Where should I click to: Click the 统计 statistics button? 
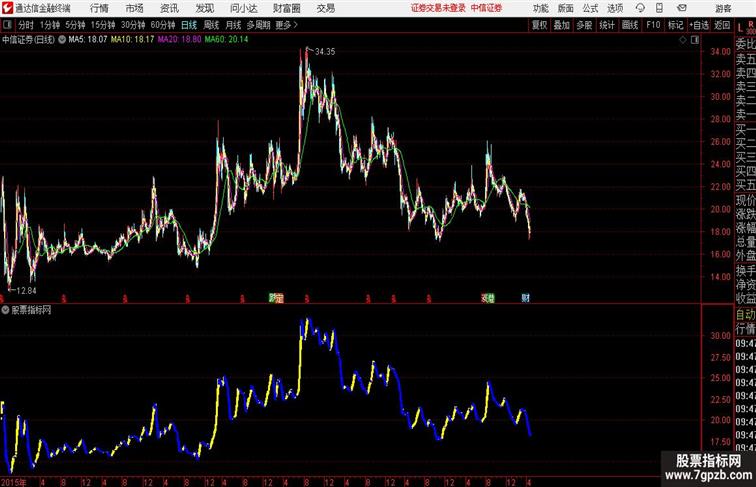tap(607, 25)
